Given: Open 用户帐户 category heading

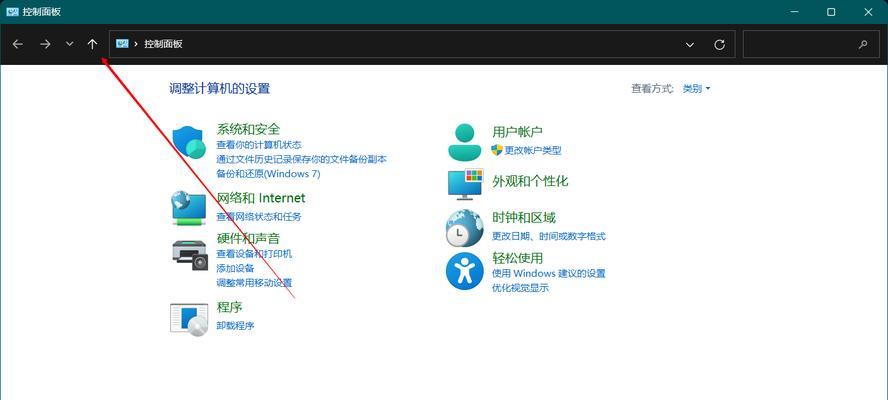Looking at the screenshot, I should point(517,131).
